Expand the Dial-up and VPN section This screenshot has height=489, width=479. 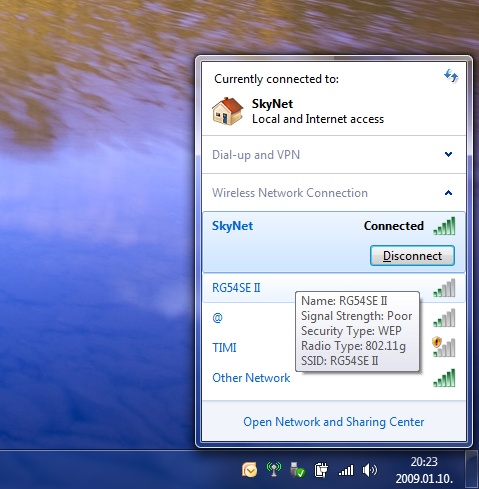pos(334,155)
